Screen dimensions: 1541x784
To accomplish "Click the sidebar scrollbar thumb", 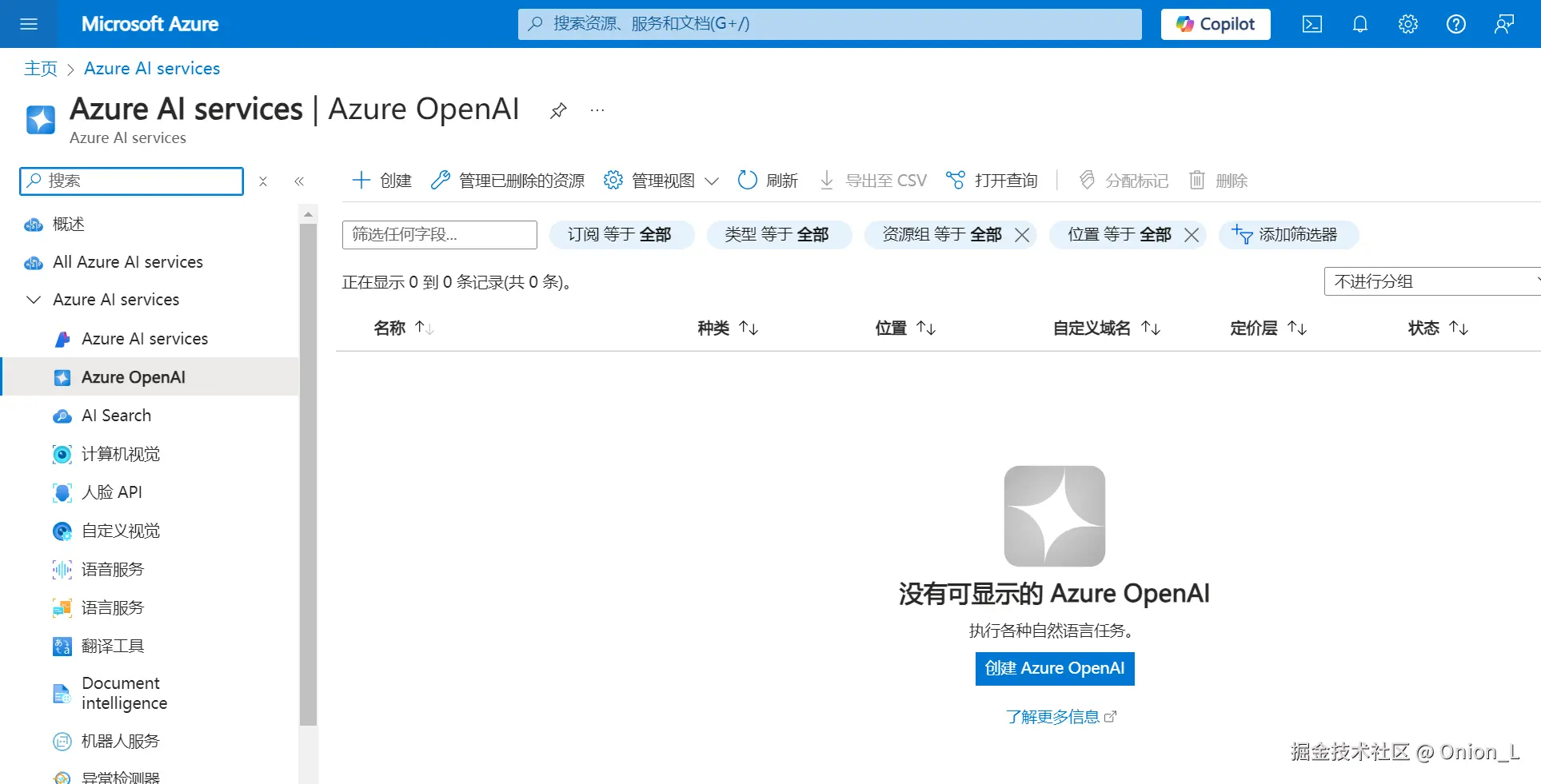I will click(x=308, y=475).
